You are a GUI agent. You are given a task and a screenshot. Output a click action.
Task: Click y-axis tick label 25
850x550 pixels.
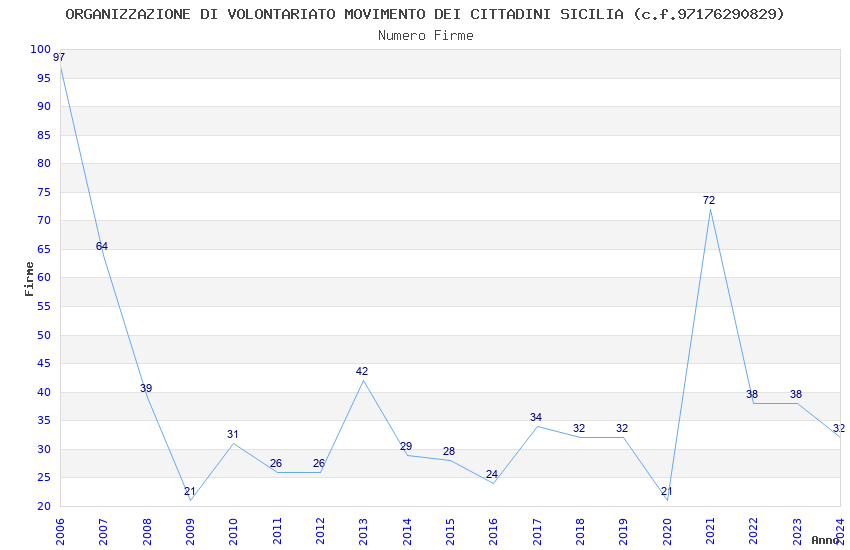tap(44, 477)
